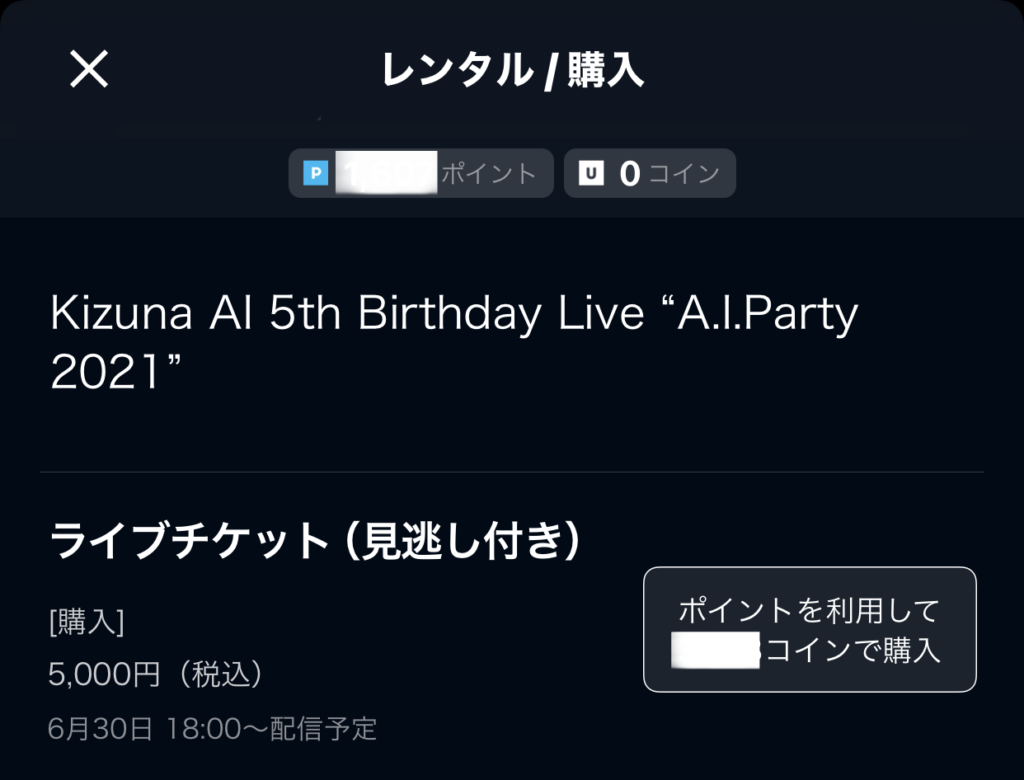
Task: Click the ライブチケット（見逃し付き）heading
Action: tap(315, 541)
